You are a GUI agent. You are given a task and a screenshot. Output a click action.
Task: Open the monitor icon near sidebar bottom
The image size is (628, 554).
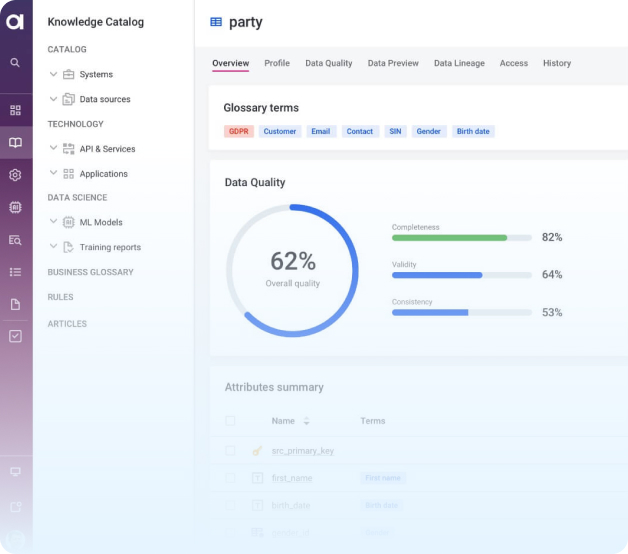point(15,471)
